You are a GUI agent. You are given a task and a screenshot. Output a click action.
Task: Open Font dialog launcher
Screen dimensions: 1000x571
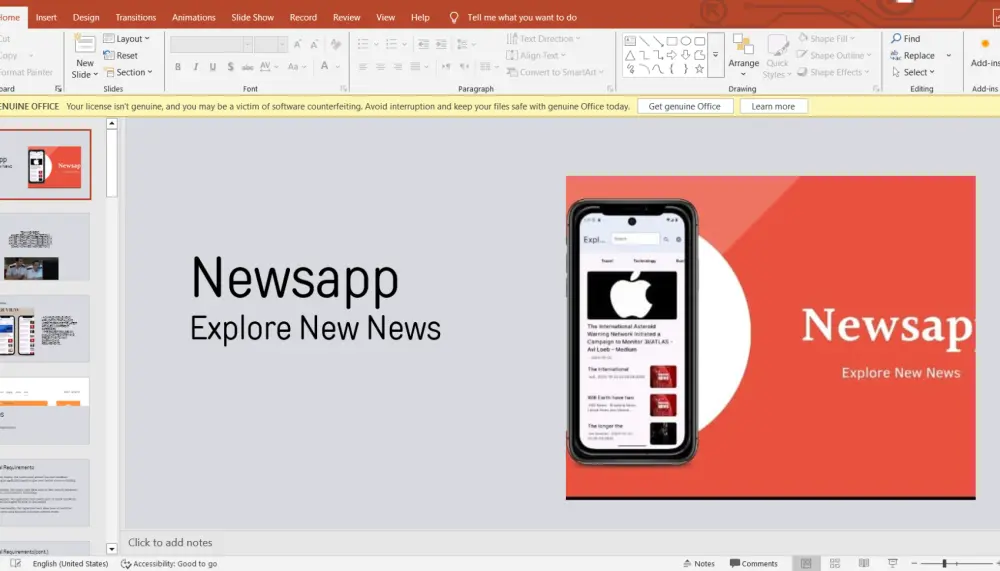click(344, 89)
